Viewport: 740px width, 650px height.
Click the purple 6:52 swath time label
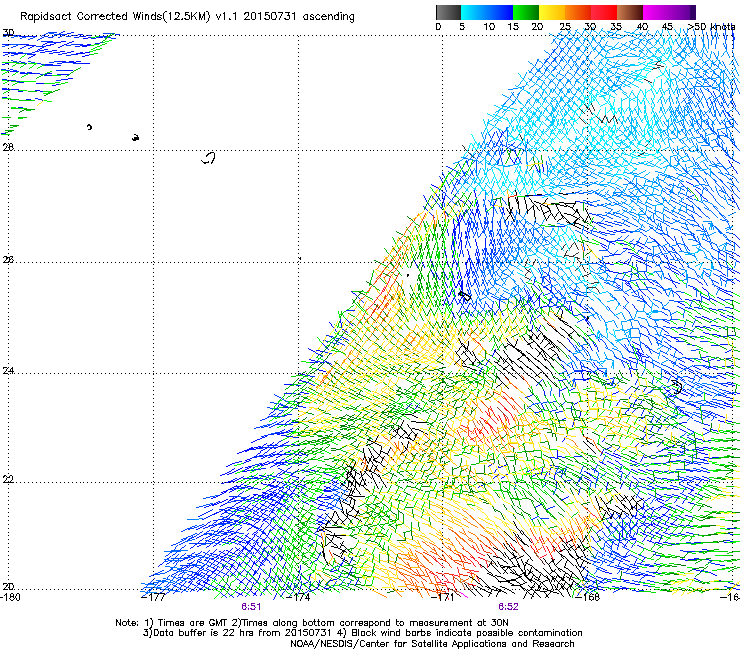click(508, 607)
